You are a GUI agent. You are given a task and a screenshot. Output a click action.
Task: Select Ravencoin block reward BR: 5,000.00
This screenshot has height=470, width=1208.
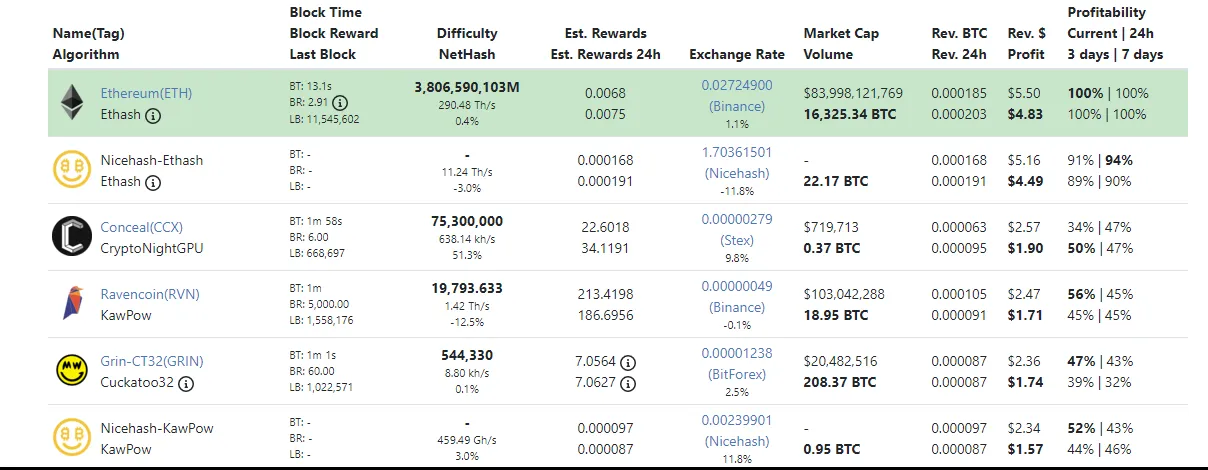click(x=321, y=303)
